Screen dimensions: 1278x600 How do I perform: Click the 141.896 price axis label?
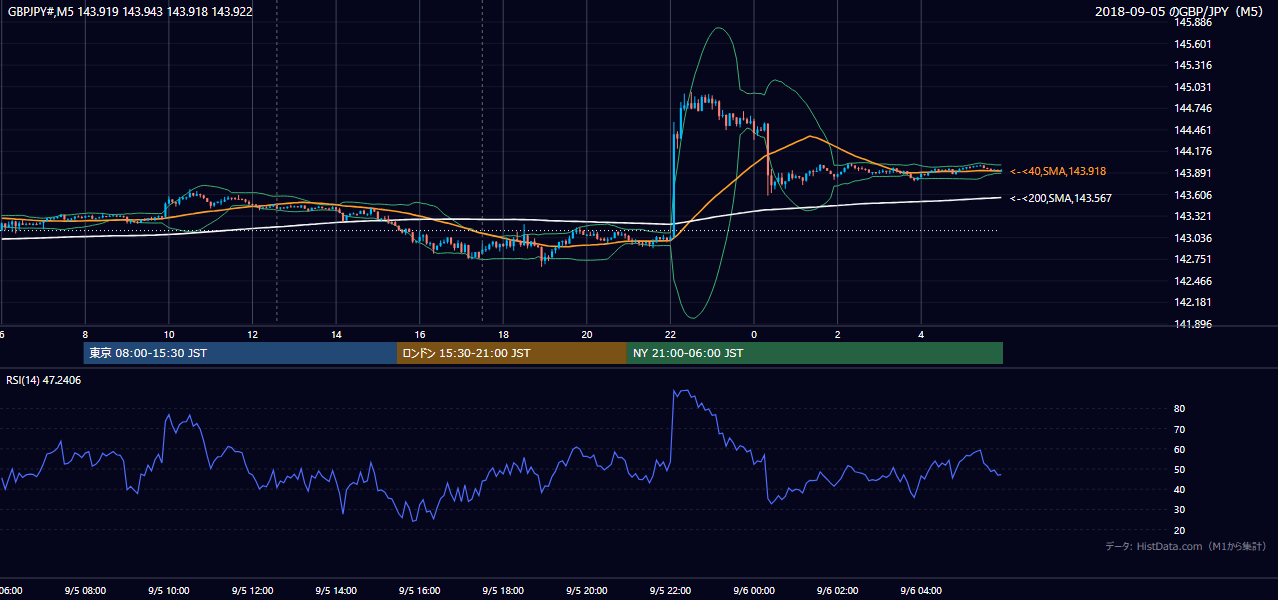[1193, 324]
